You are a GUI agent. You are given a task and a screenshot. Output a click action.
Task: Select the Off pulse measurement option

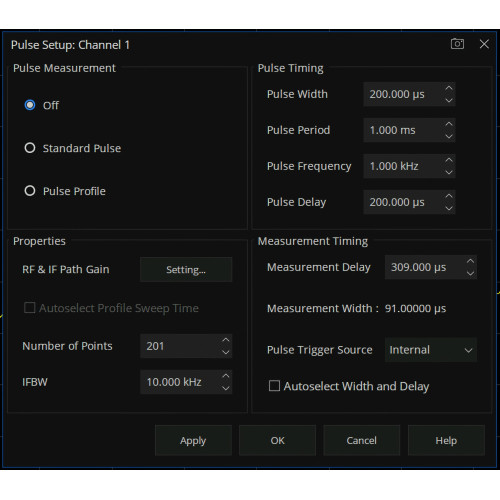point(30,105)
